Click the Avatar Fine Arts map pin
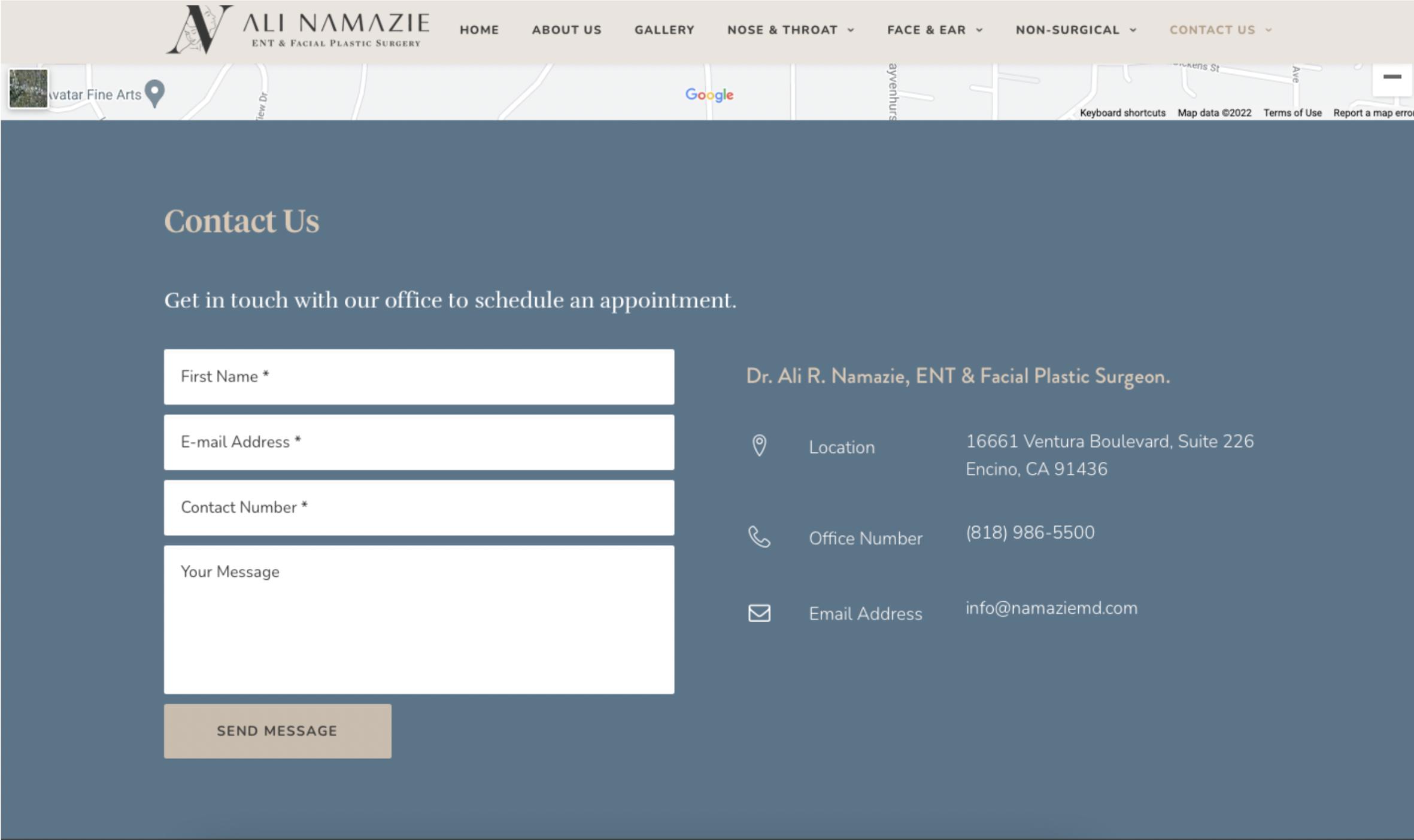The height and width of the screenshot is (840, 1414). (155, 94)
